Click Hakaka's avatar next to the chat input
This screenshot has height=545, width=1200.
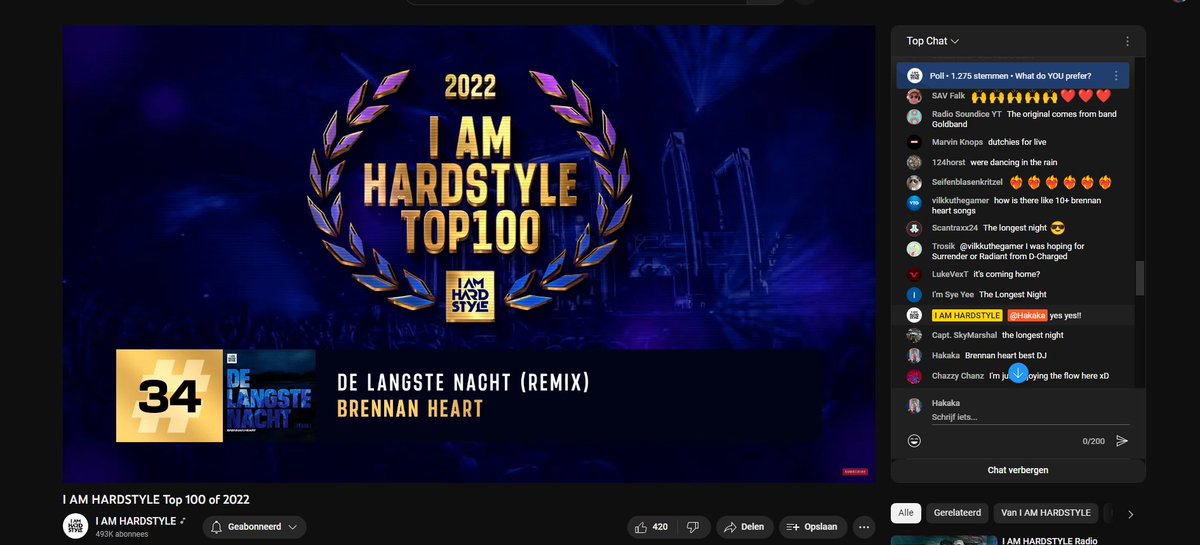[914, 406]
